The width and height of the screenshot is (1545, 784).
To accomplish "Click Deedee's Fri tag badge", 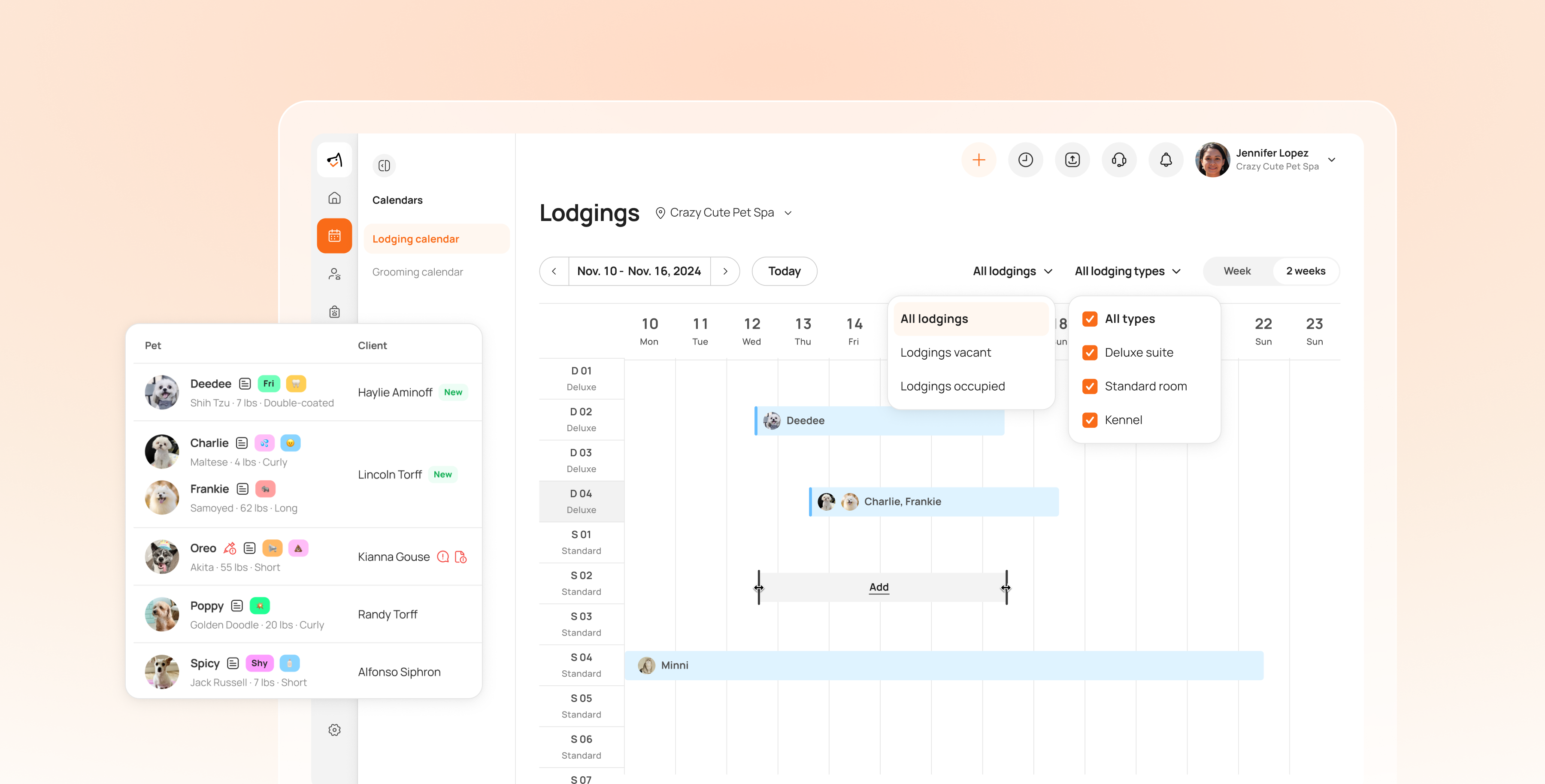I will pyautogui.click(x=269, y=383).
